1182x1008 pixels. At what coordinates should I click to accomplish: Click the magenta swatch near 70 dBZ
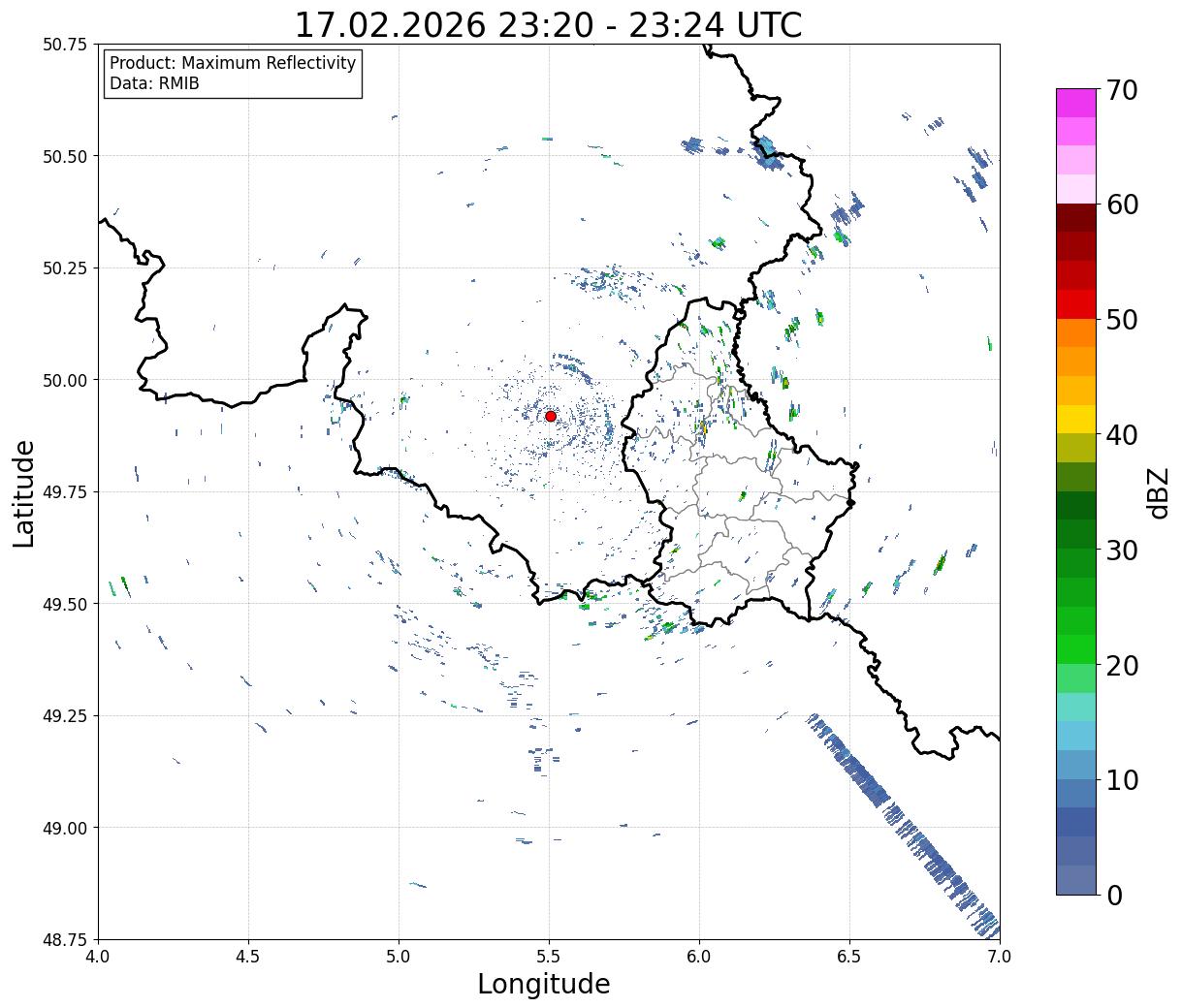tap(1076, 103)
